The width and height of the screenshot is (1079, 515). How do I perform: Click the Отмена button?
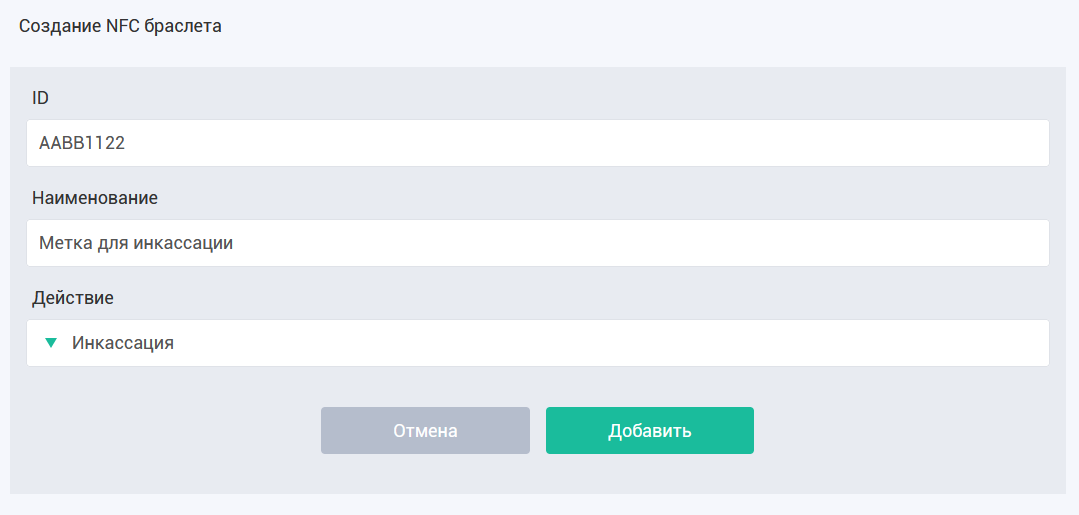(425, 430)
